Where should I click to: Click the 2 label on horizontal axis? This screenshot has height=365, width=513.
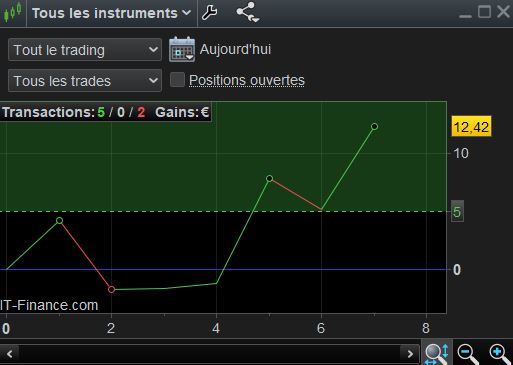(x=111, y=328)
